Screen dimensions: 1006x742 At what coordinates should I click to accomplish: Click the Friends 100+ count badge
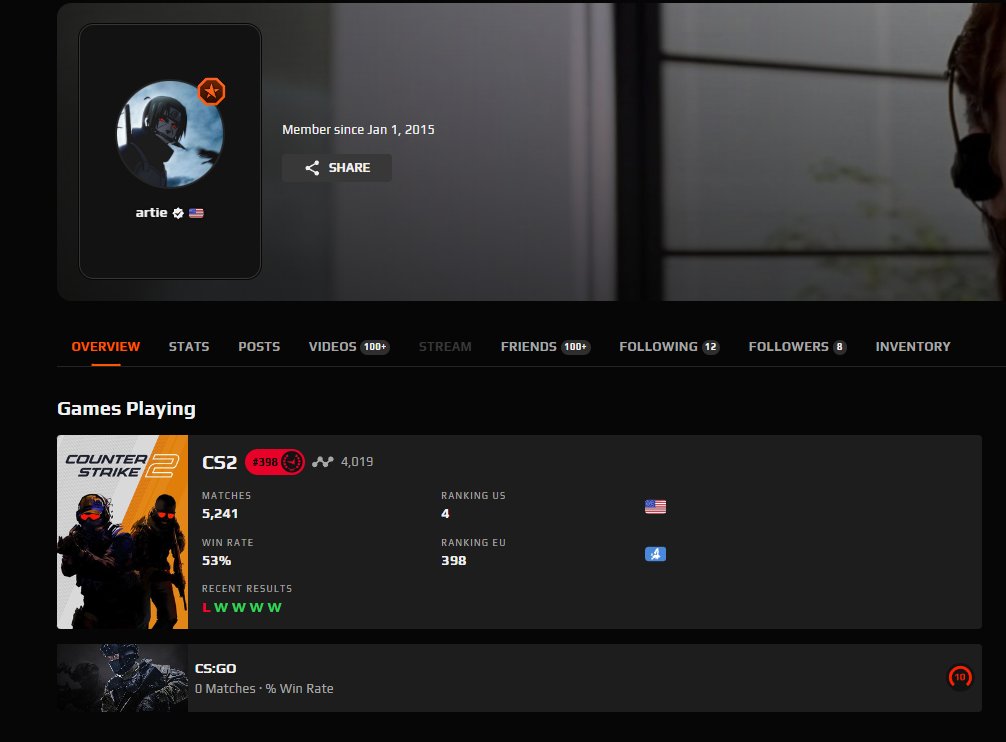coord(575,347)
